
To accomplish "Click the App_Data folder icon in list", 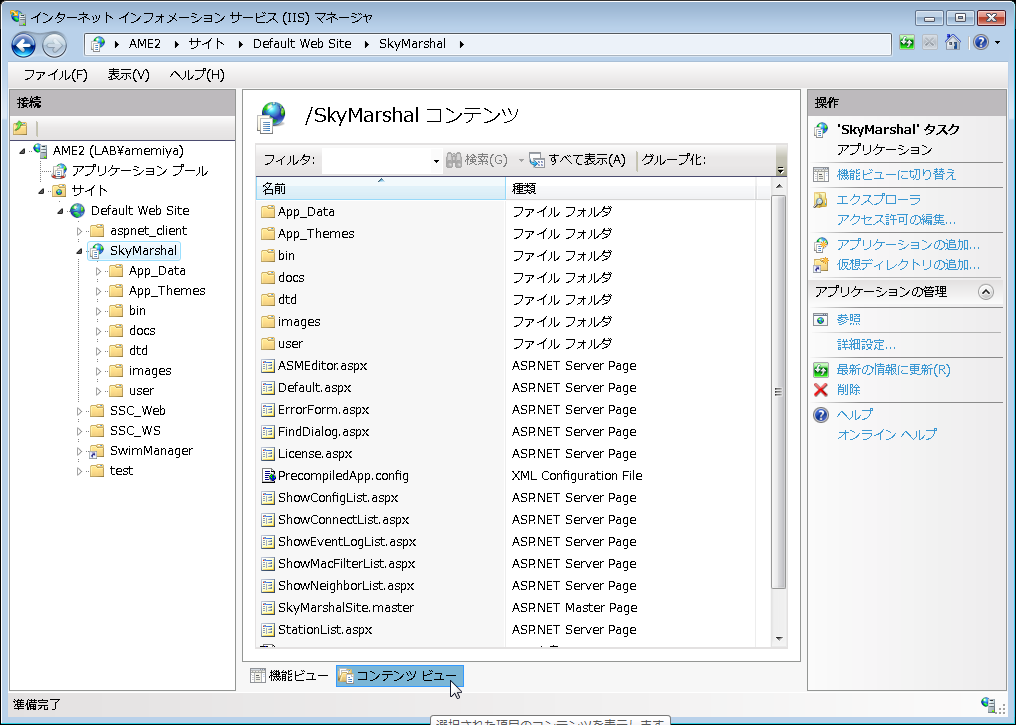I will [x=268, y=212].
